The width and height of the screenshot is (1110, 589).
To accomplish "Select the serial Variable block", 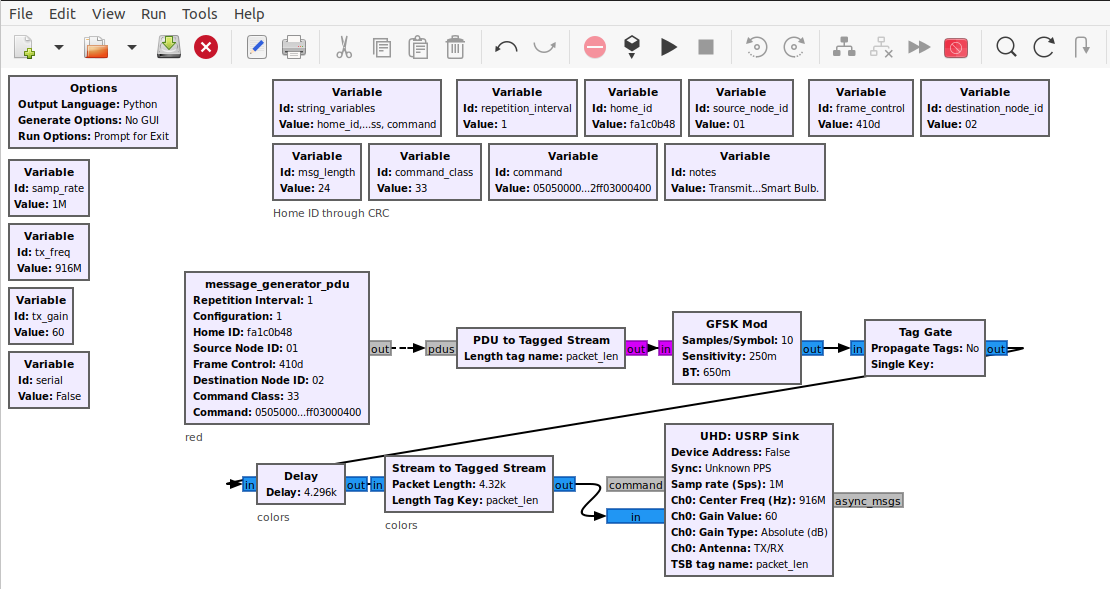I will [x=49, y=380].
